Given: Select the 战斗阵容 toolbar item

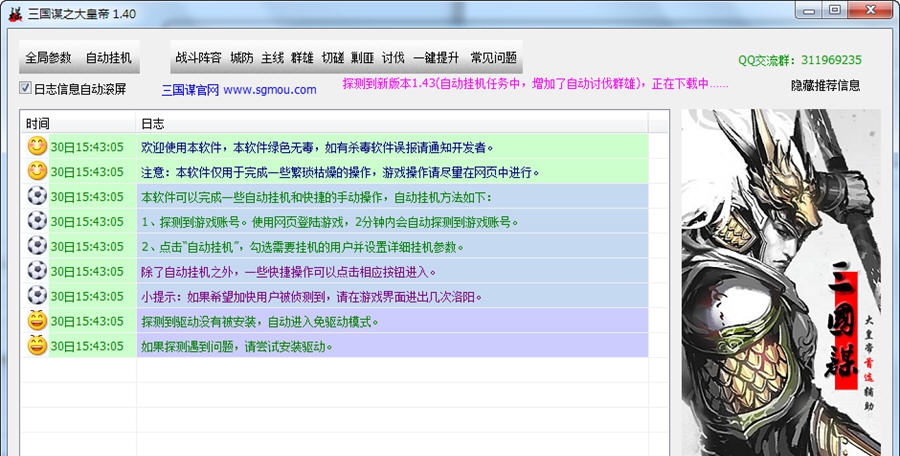Looking at the screenshot, I should (199, 57).
